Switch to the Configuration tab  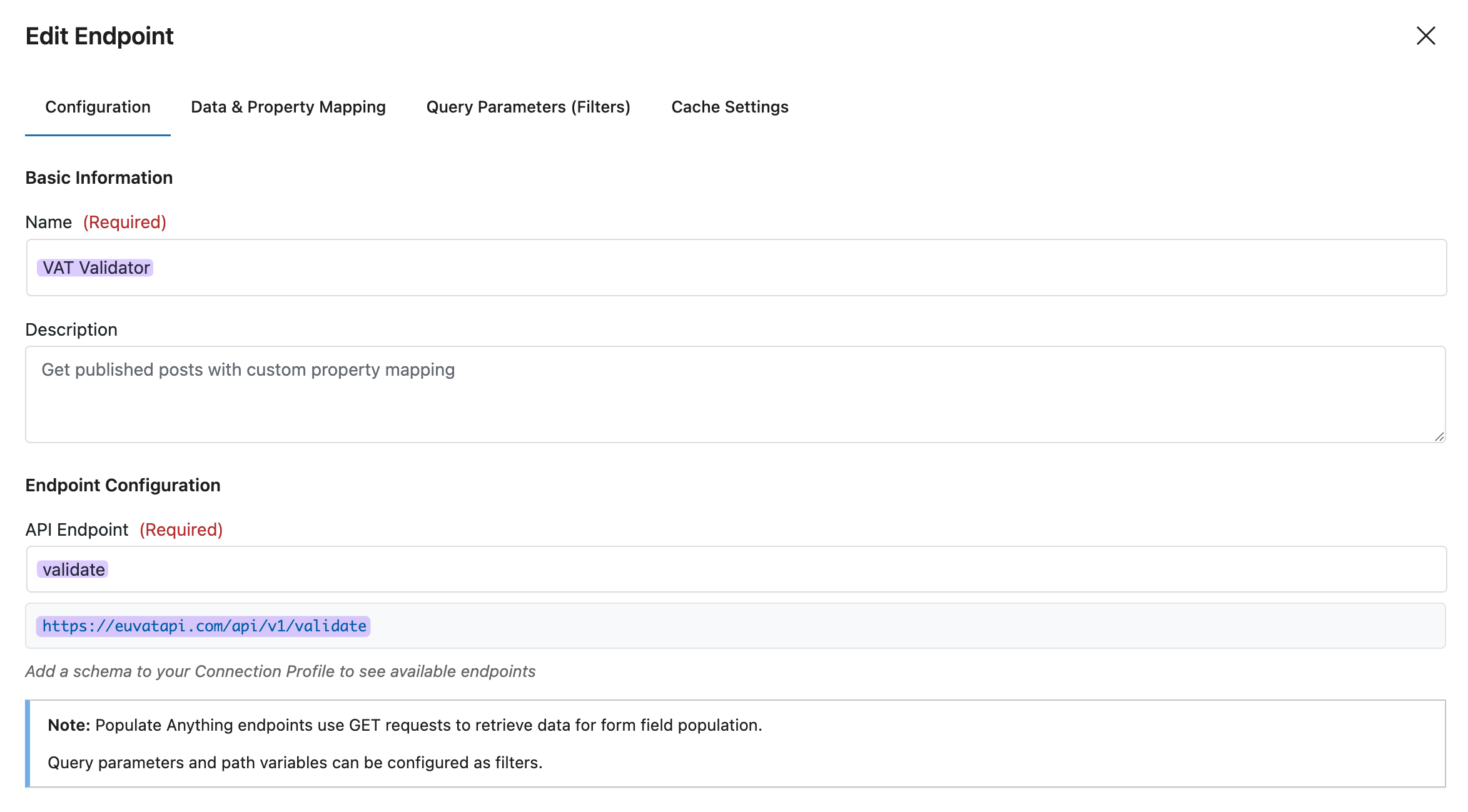tap(98, 107)
